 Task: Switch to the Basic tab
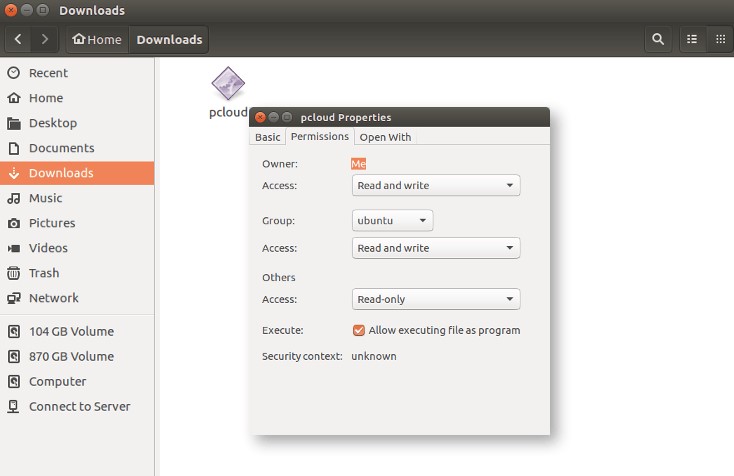click(267, 137)
